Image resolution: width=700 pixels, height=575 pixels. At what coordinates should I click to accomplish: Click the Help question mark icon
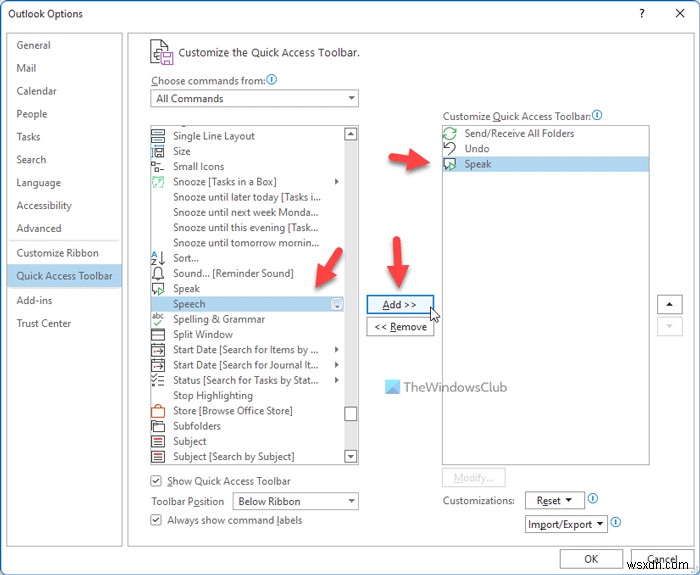coord(642,13)
